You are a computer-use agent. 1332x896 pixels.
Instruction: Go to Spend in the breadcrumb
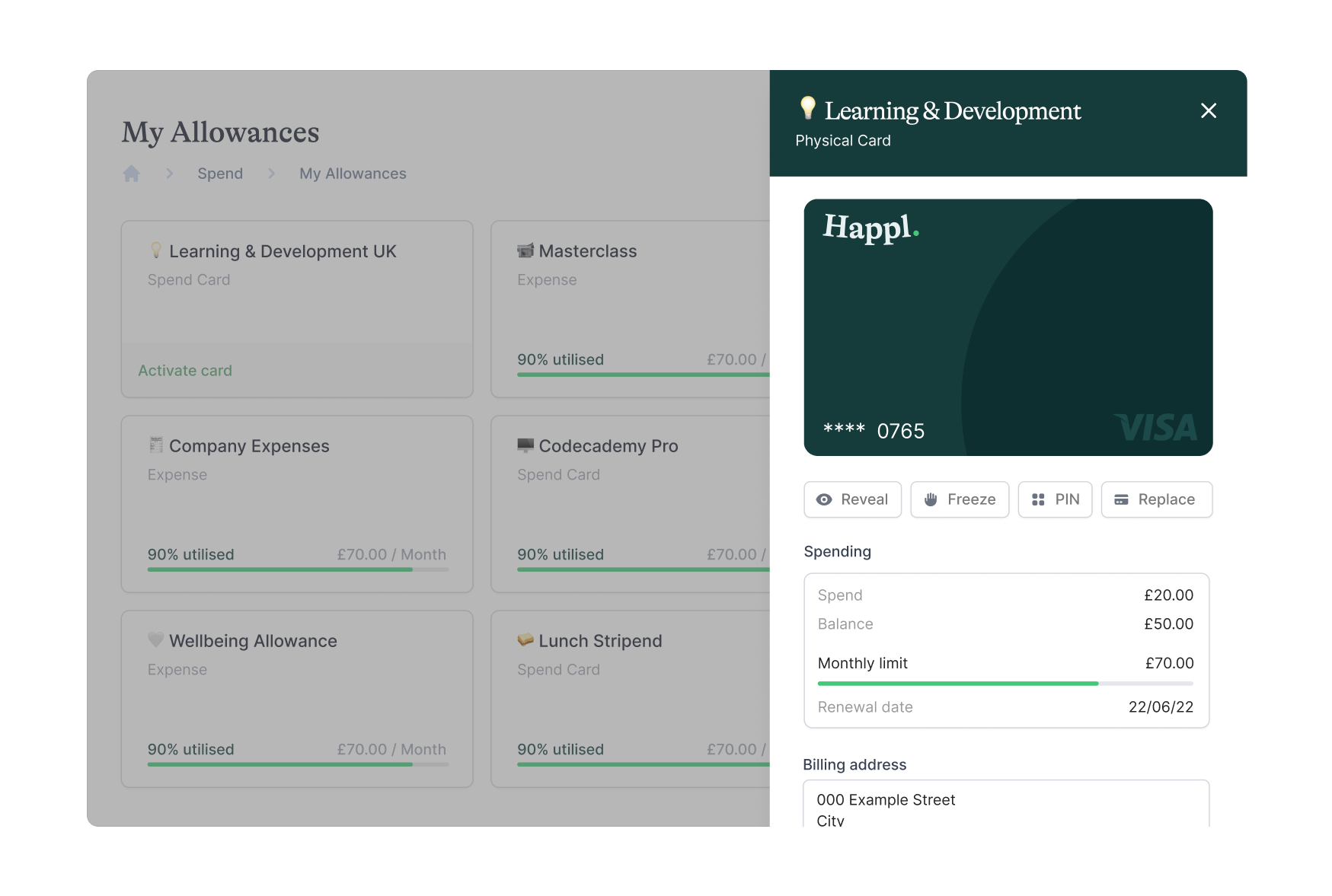pos(220,174)
